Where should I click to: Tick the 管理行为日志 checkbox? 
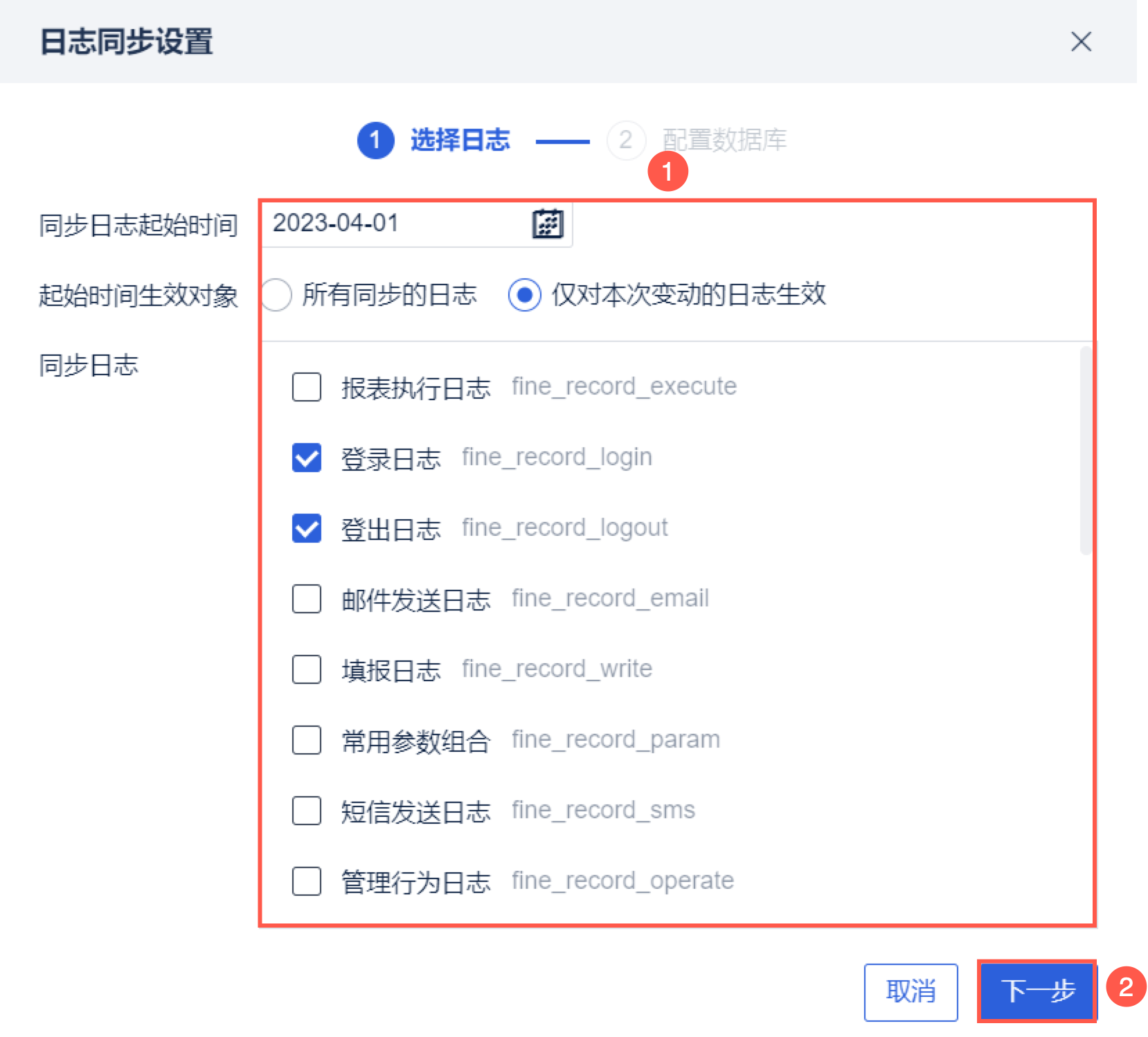coord(307,881)
